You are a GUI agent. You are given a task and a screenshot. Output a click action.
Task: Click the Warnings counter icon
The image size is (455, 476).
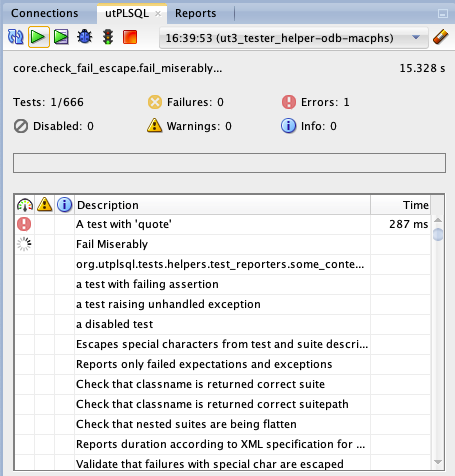point(155,126)
